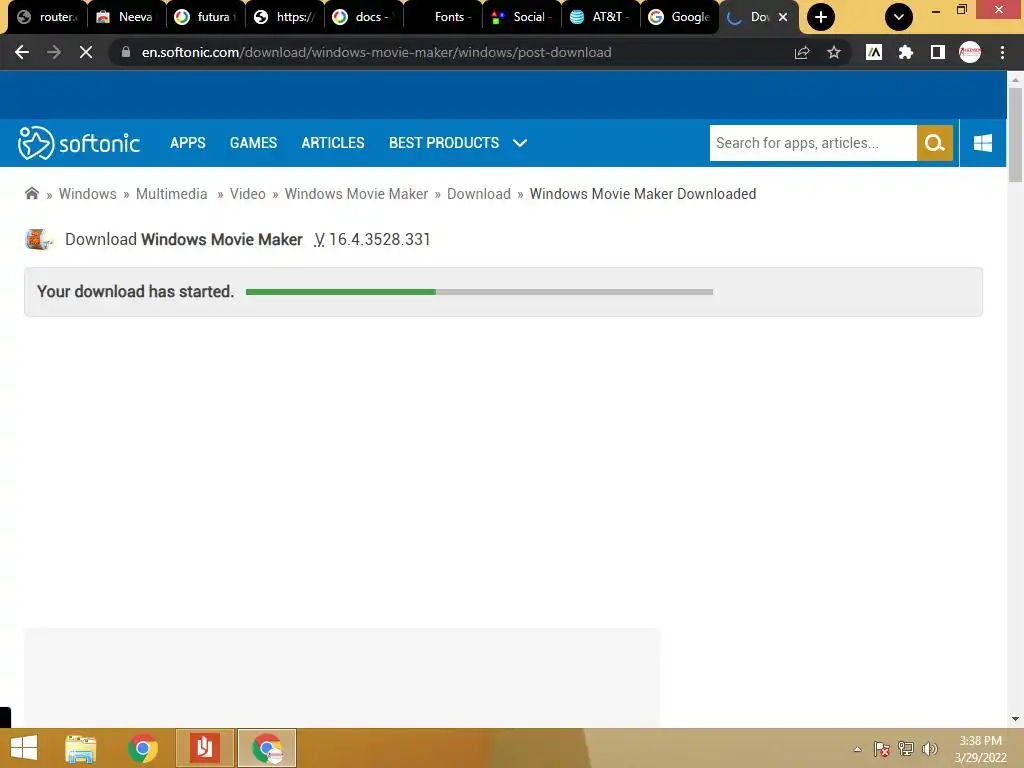Click the Softonic logo
The image size is (1024, 768).
[x=78, y=143]
